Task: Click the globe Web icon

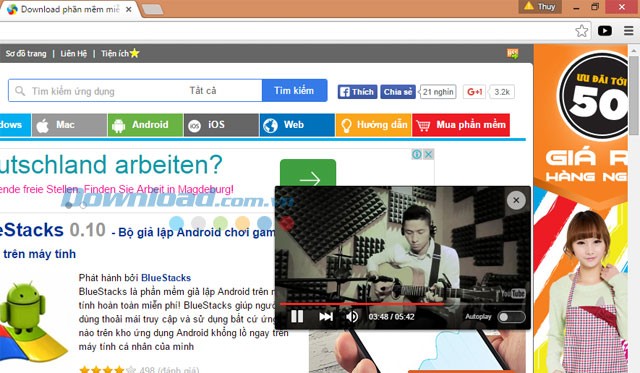Action: [x=270, y=126]
